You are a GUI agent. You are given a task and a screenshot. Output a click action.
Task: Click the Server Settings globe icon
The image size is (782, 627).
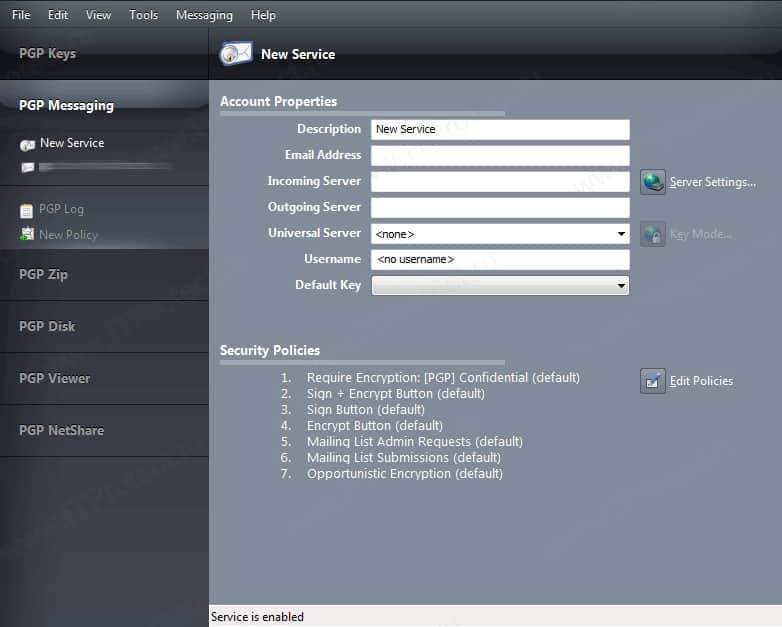tap(652, 182)
